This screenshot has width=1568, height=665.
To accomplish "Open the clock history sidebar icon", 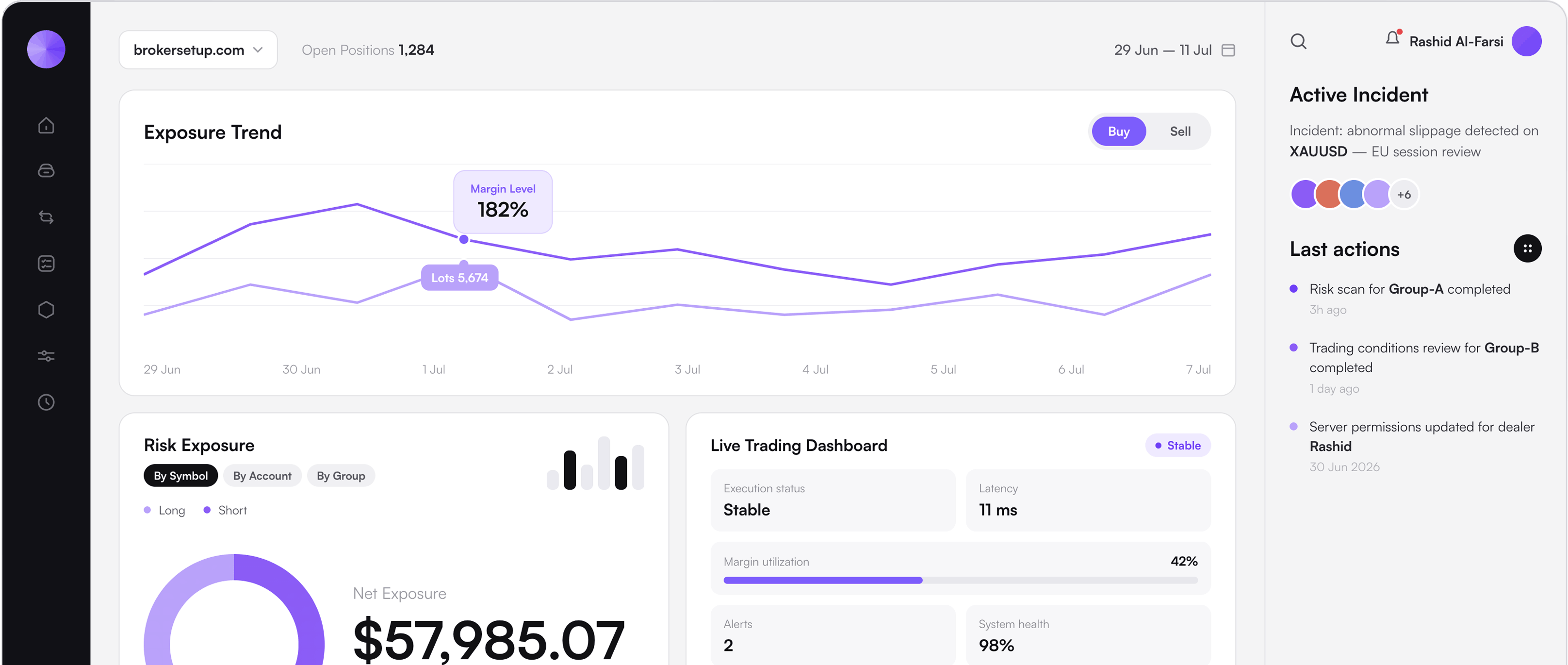I will [46, 402].
